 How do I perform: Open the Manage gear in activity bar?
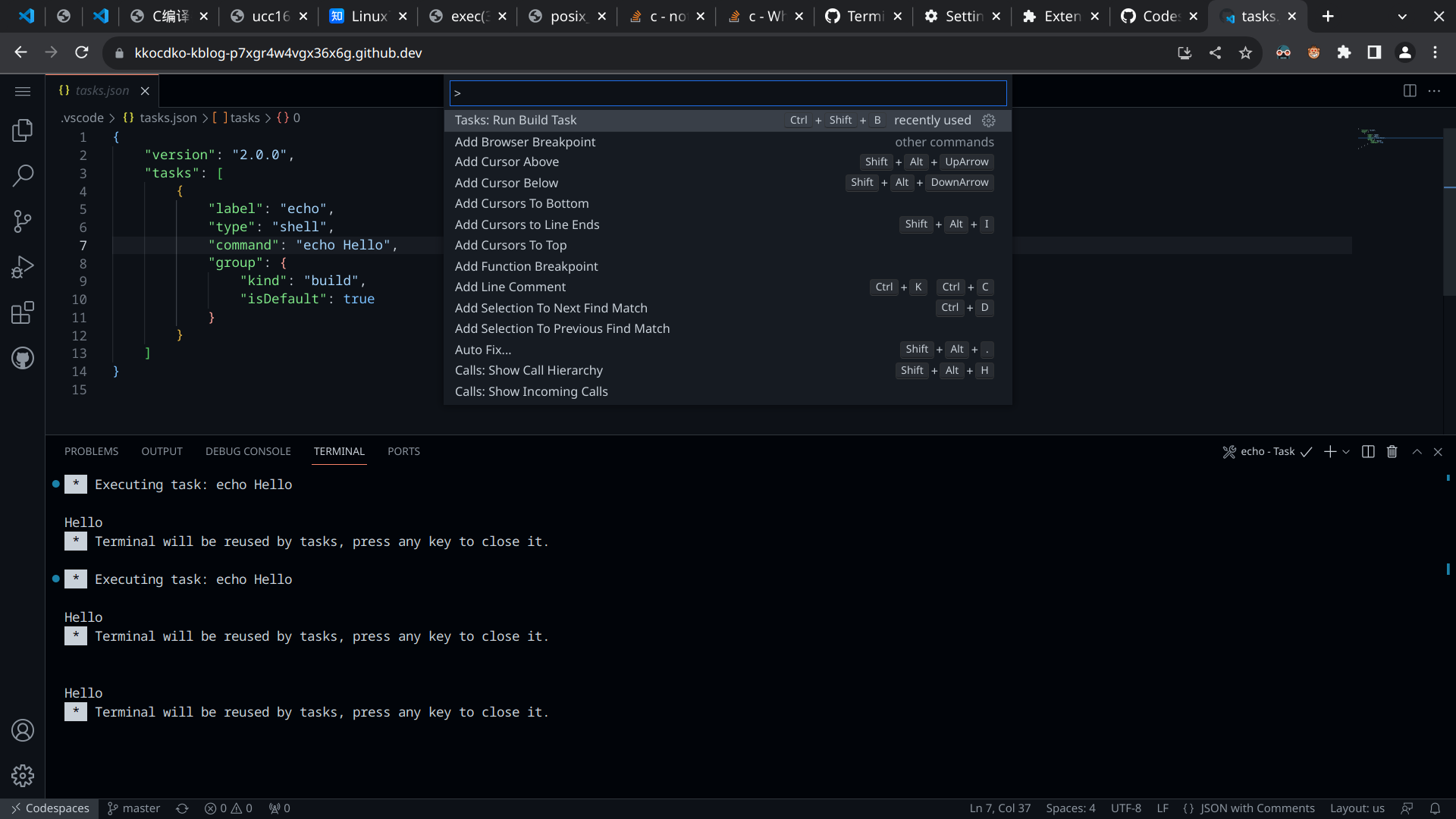pyautogui.click(x=23, y=776)
